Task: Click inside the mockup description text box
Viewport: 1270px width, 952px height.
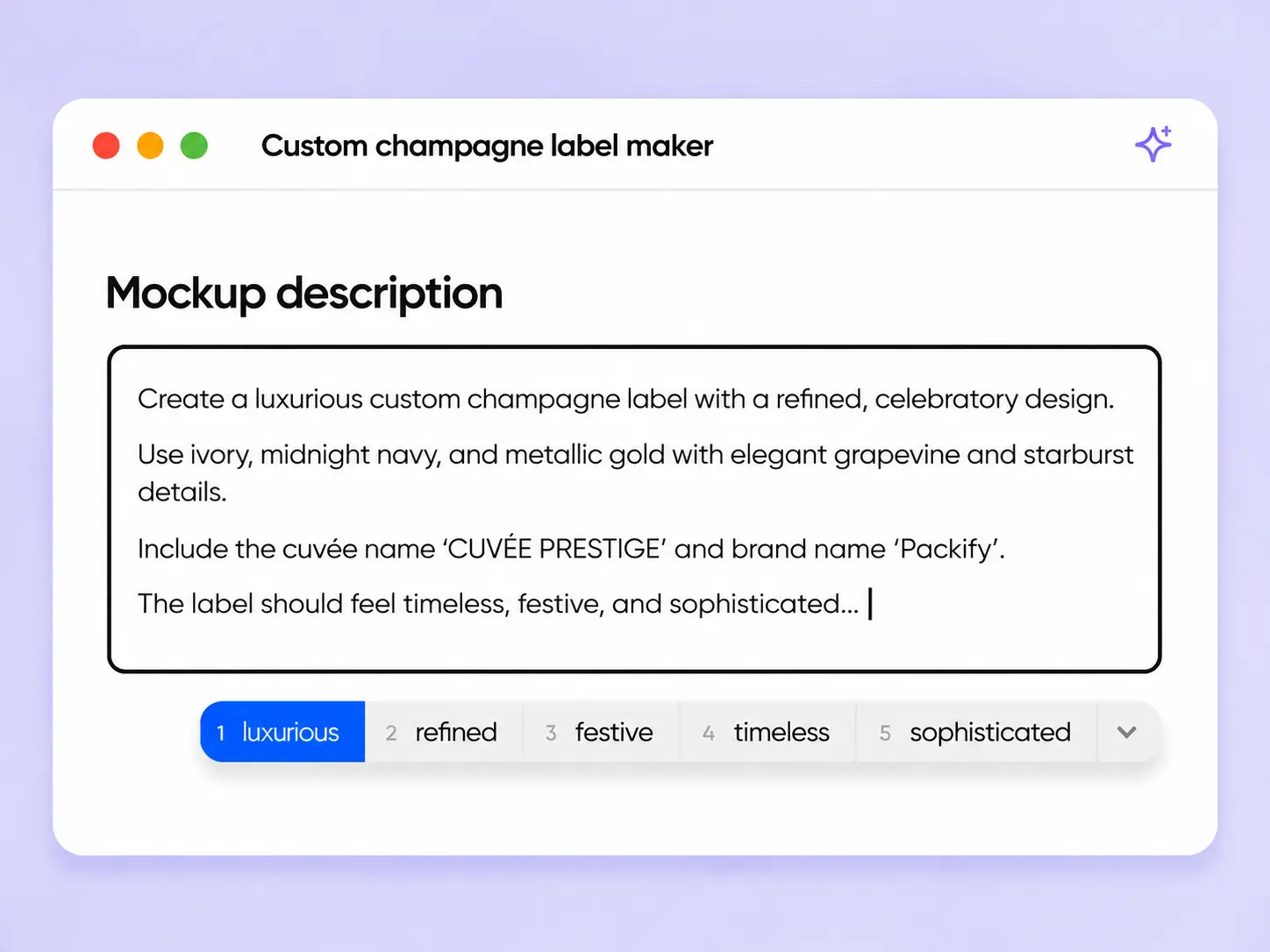Action: pos(634,509)
